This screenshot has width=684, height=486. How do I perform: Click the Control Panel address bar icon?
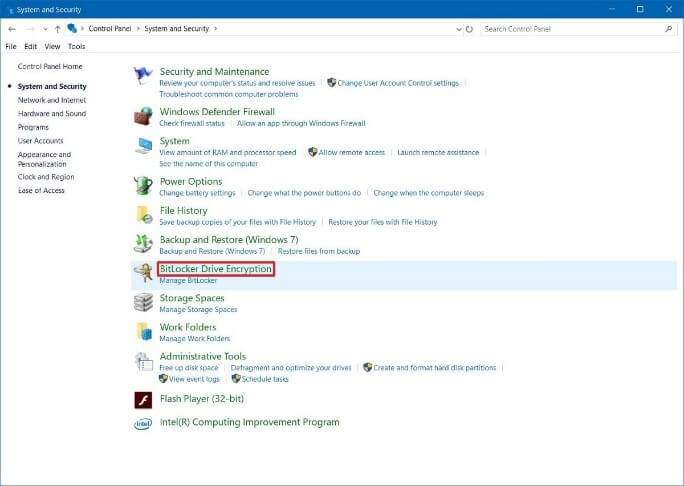(x=72, y=28)
